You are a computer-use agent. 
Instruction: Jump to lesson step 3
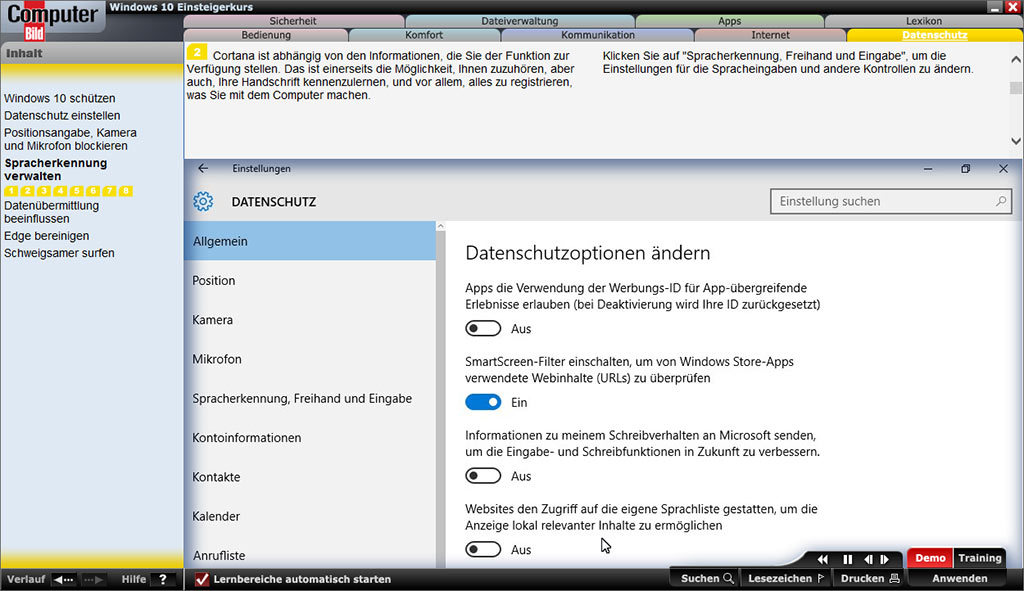pyautogui.click(x=44, y=191)
